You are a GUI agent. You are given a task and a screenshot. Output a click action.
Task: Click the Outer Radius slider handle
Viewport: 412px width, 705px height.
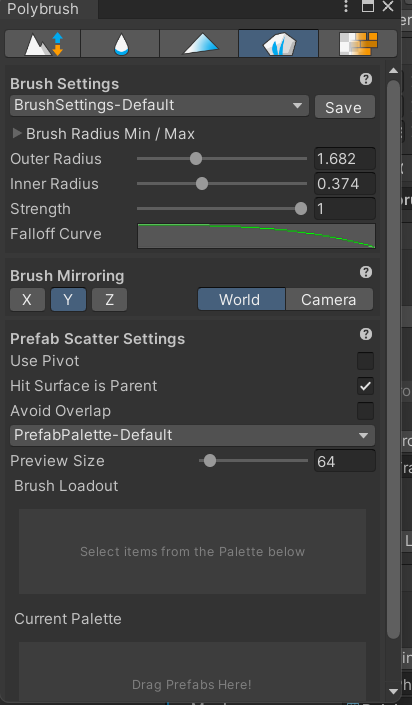click(196, 159)
